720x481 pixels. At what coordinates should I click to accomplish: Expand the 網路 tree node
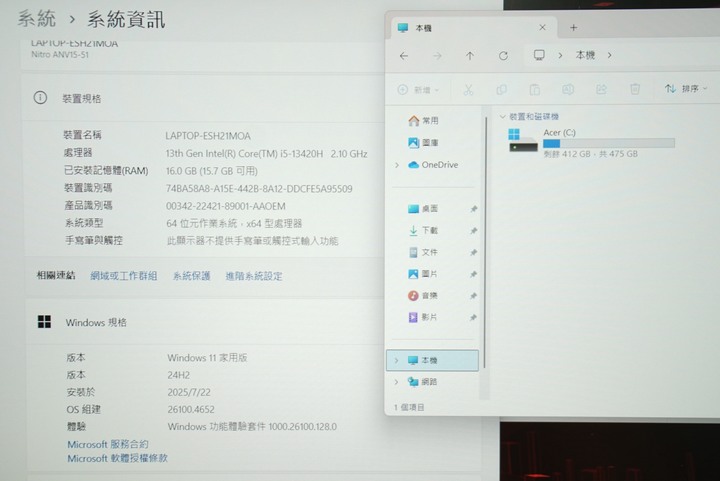tap(397, 382)
